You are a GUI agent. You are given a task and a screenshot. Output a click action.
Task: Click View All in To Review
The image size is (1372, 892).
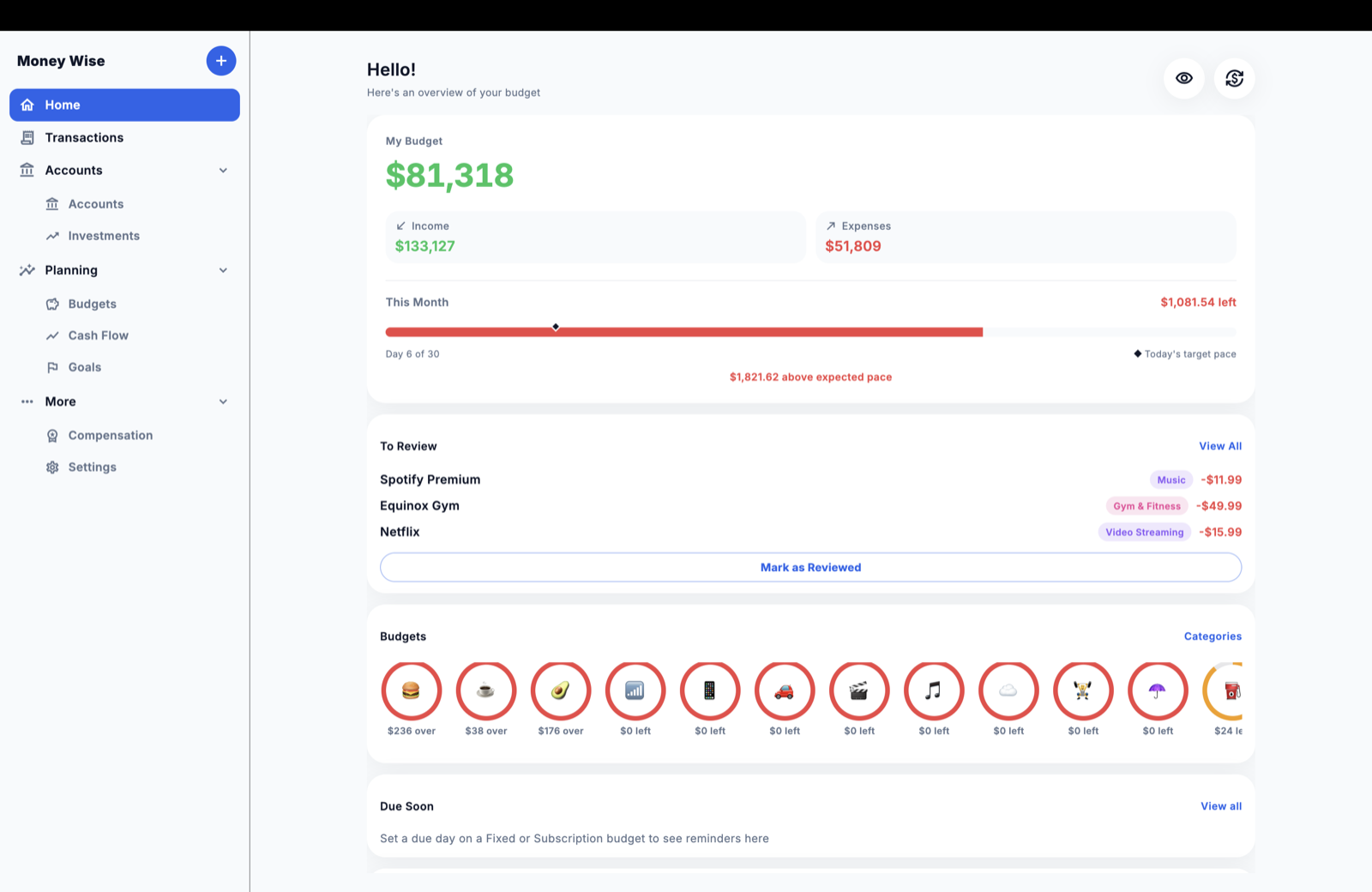[1220, 446]
